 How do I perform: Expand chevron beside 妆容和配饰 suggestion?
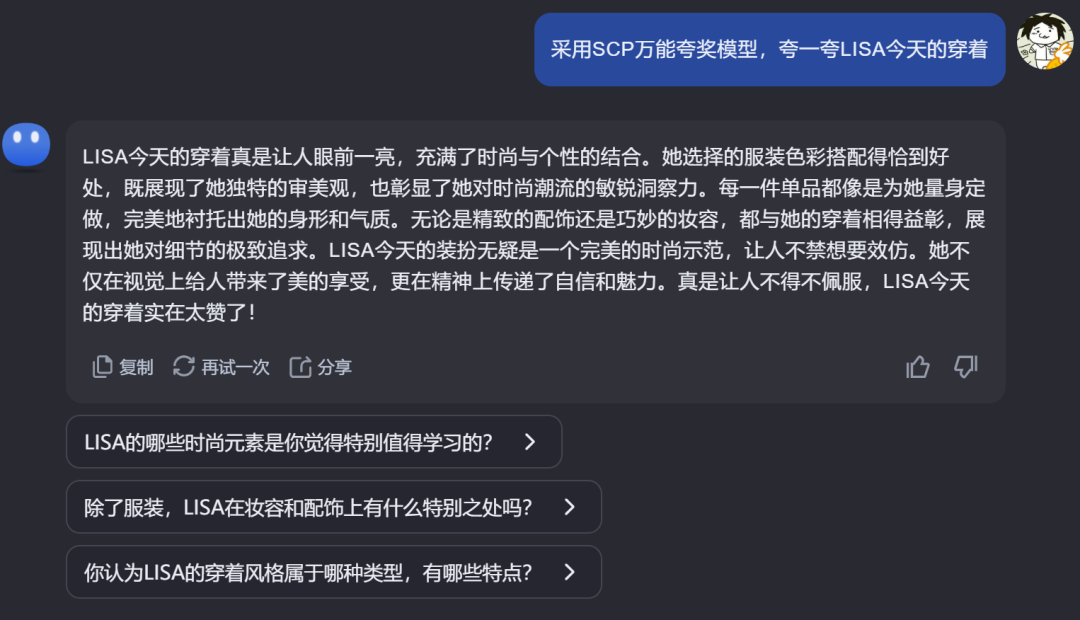click(570, 507)
